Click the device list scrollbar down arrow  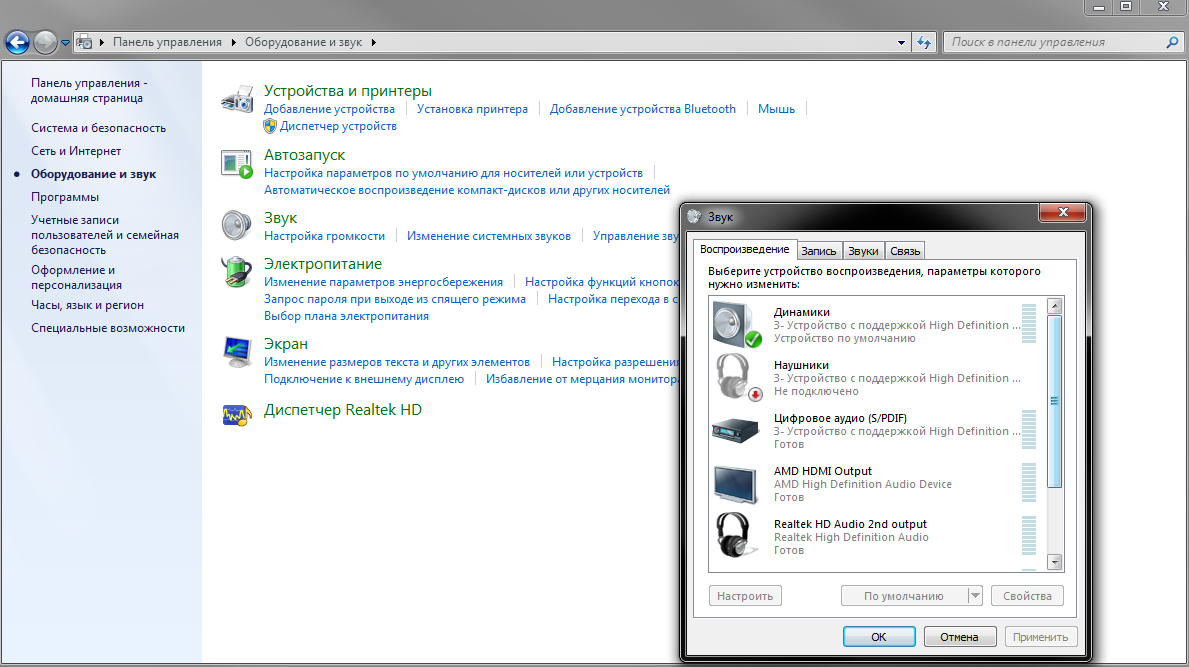pyautogui.click(x=1054, y=563)
